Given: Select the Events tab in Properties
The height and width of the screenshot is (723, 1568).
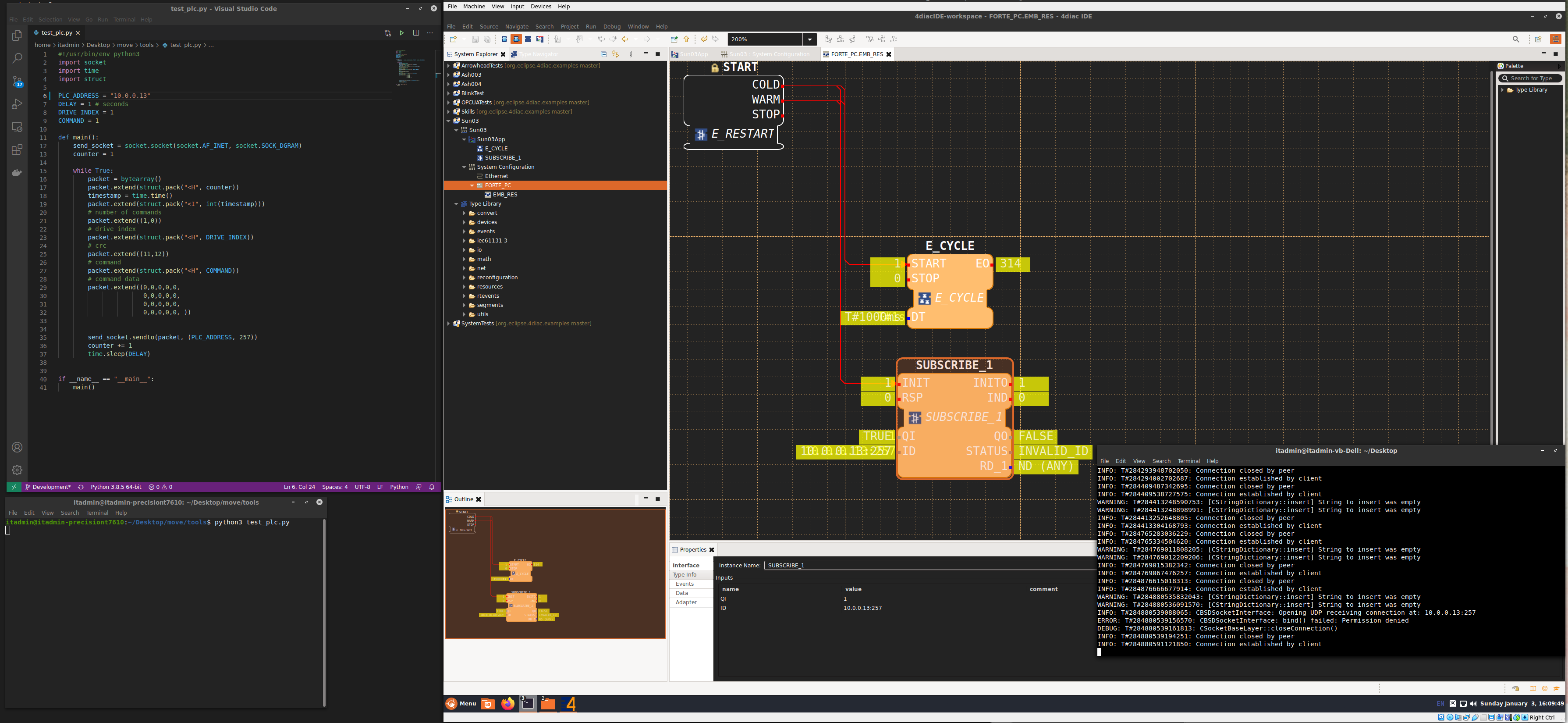Looking at the screenshot, I should (684, 584).
